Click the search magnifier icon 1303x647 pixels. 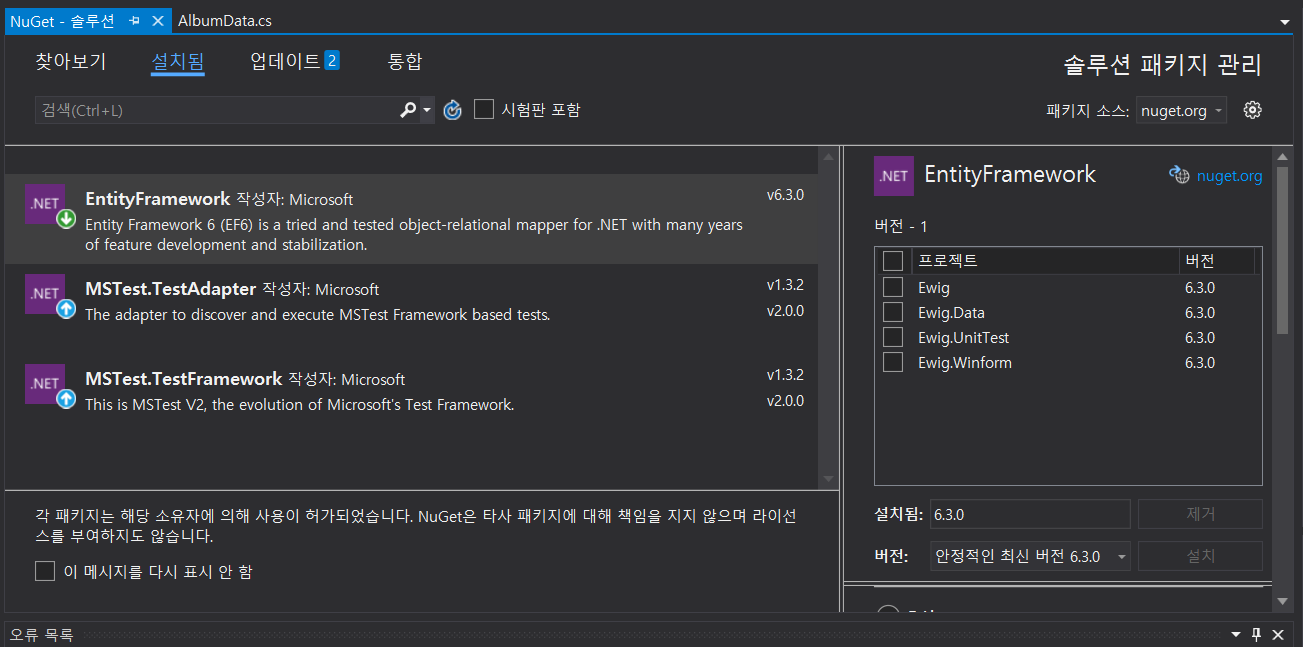[x=408, y=110]
